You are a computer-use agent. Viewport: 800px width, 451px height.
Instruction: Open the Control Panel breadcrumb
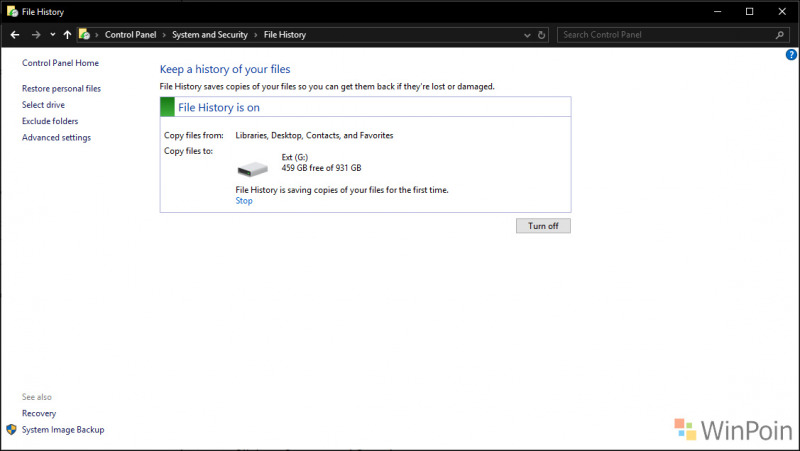[x=131, y=35]
